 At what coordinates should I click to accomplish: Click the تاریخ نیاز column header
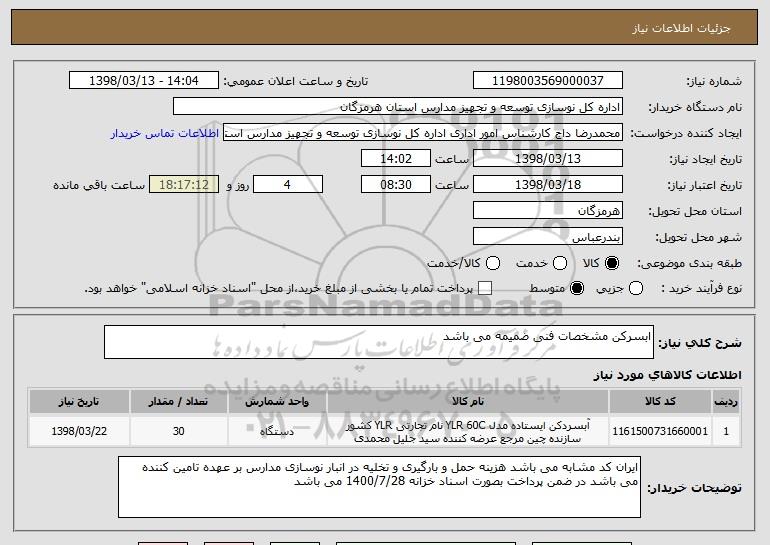[79, 402]
